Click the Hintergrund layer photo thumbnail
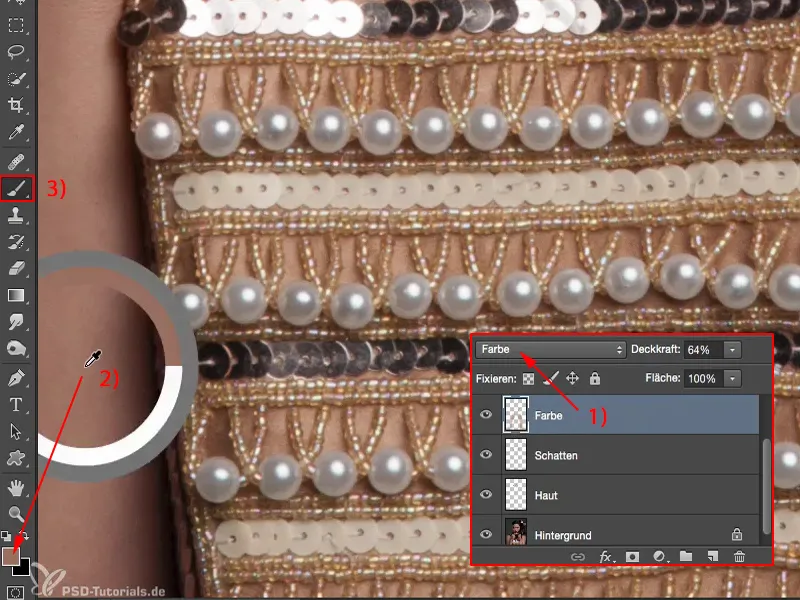 pos(515,532)
